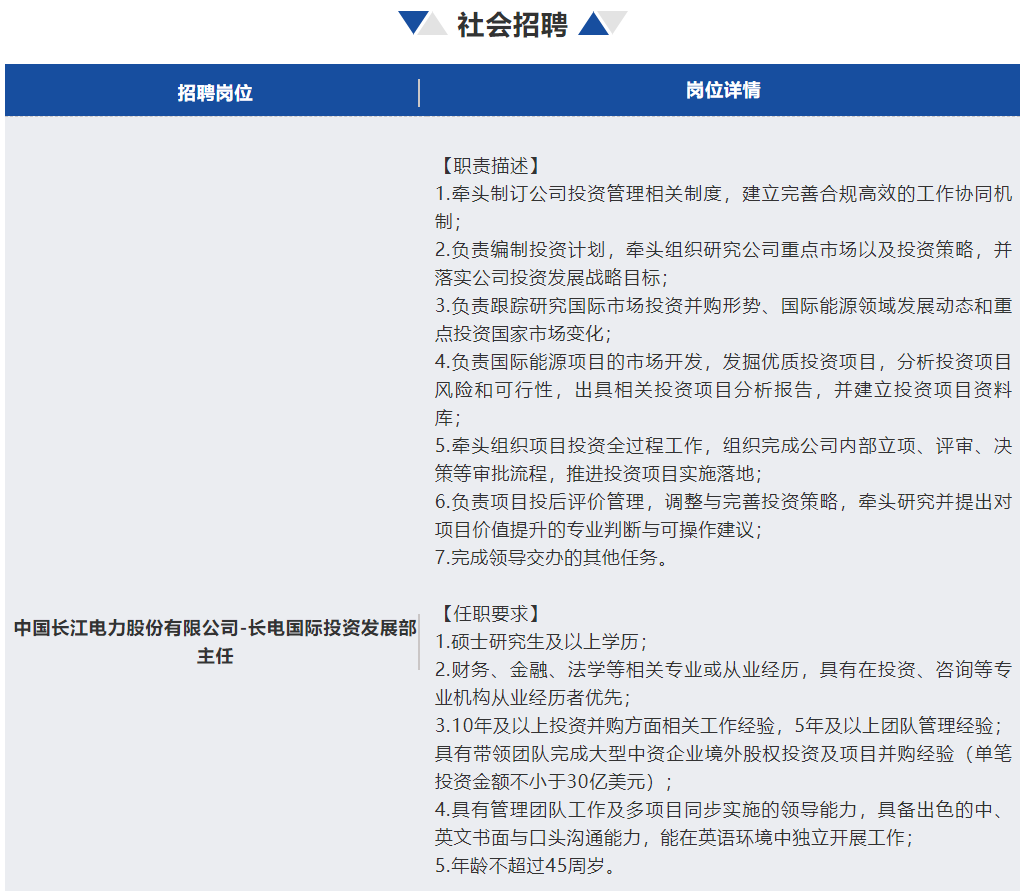This screenshot has height=891, width=1026.
Task: Click the 【任职要求】 section label
Action: pyautogui.click(x=489, y=614)
